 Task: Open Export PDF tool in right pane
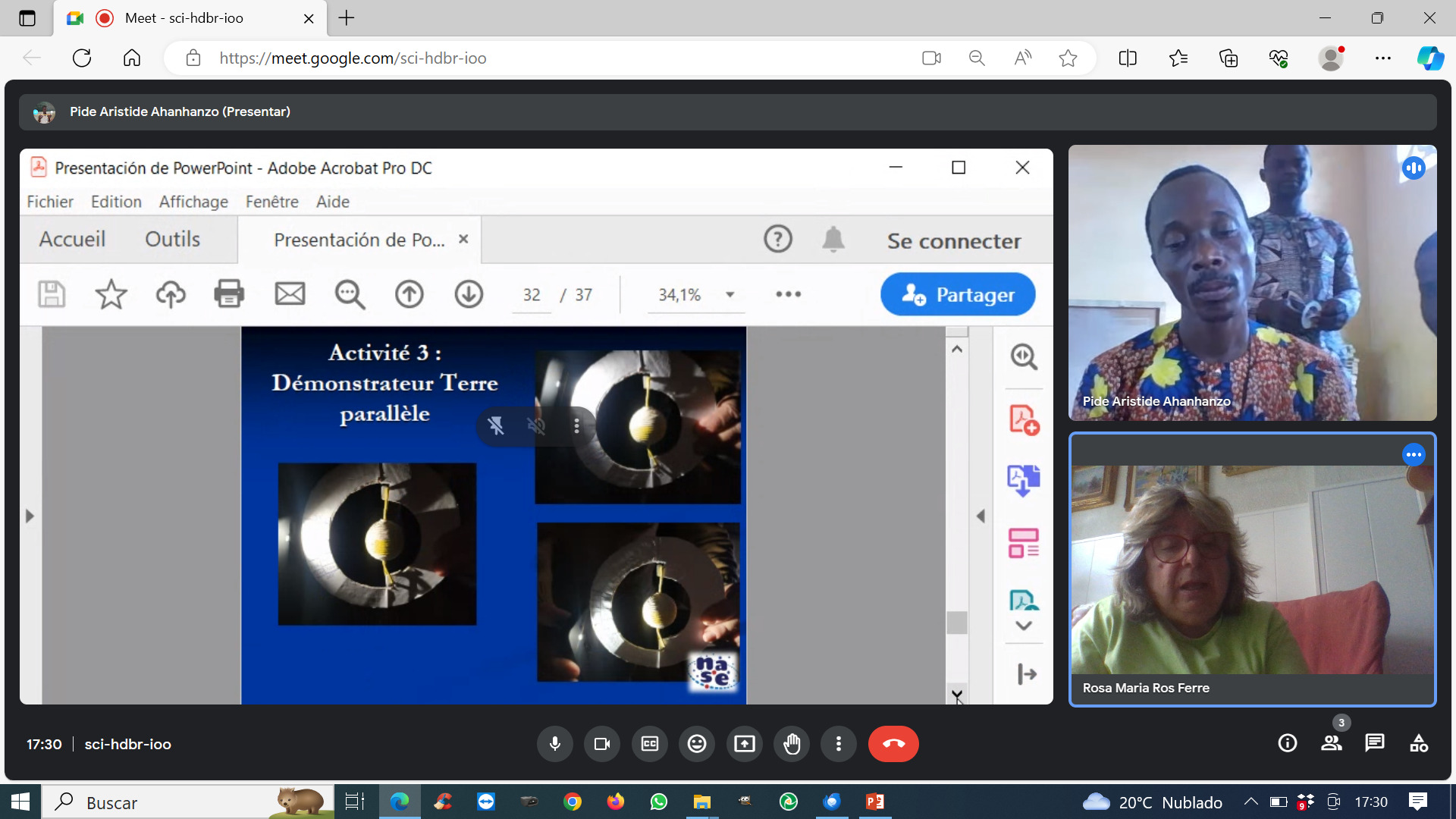(x=1024, y=482)
